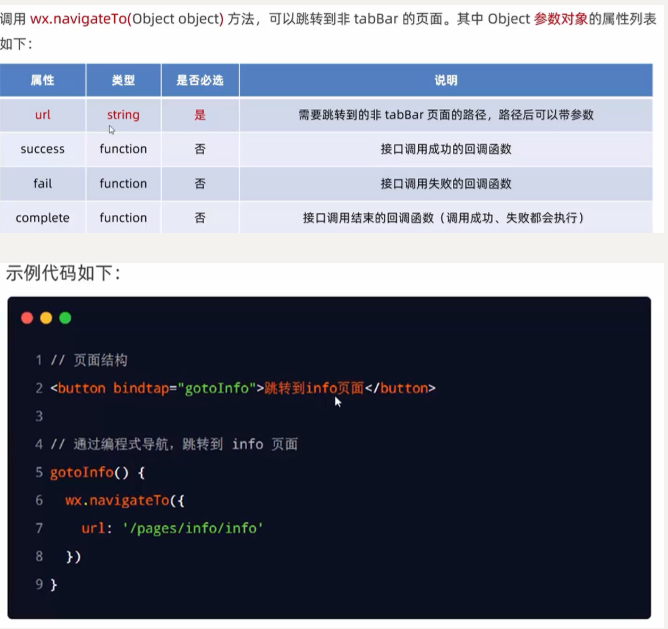This screenshot has height=629, width=668.
Task: Click the red dot in code window
Action: pyautogui.click(x=27, y=318)
